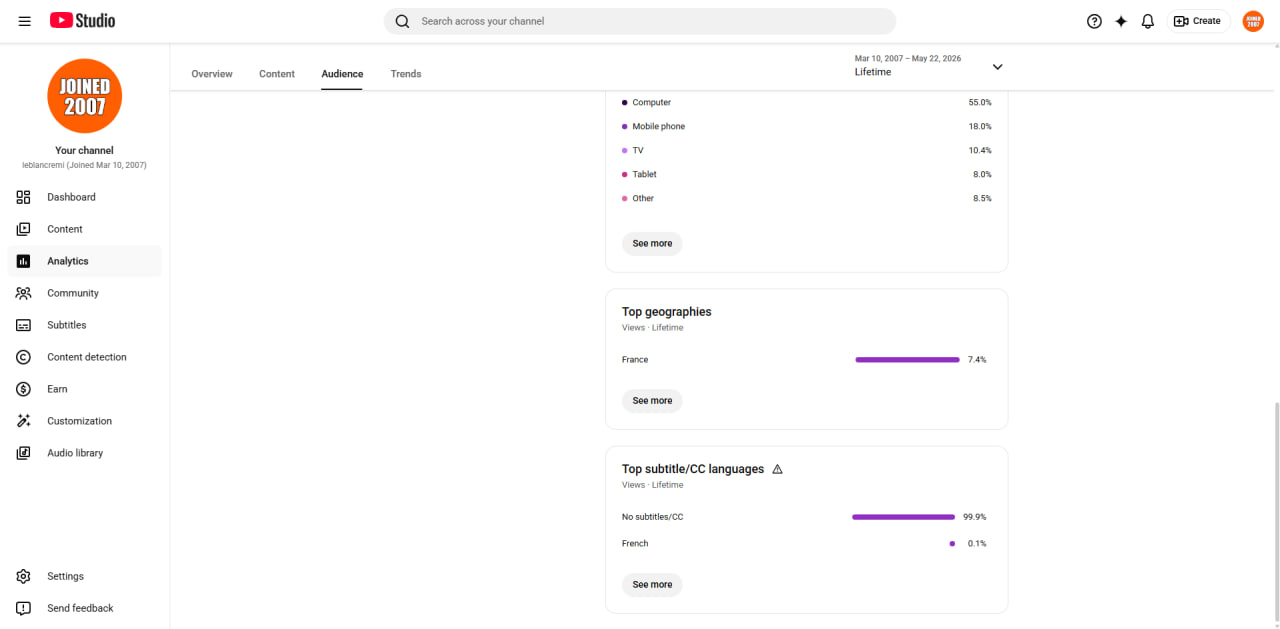This screenshot has width=1280, height=629.
Task: Click the Your channel name text
Action: point(84,150)
